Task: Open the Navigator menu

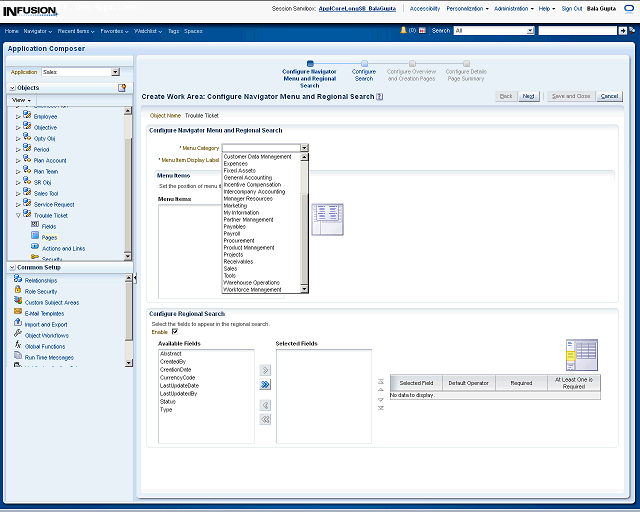Action: (37, 31)
